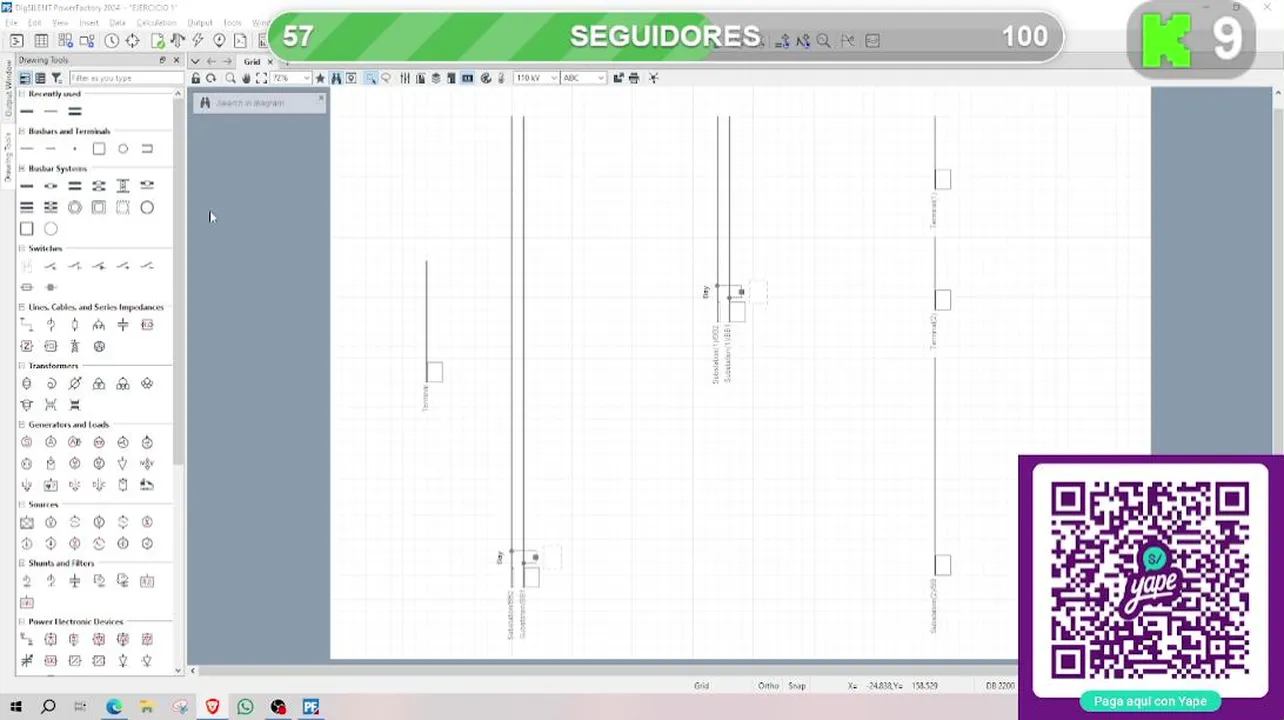Select the rectangular terminal drawing tool
This screenshot has height=720, width=1284.
[x=99, y=149]
